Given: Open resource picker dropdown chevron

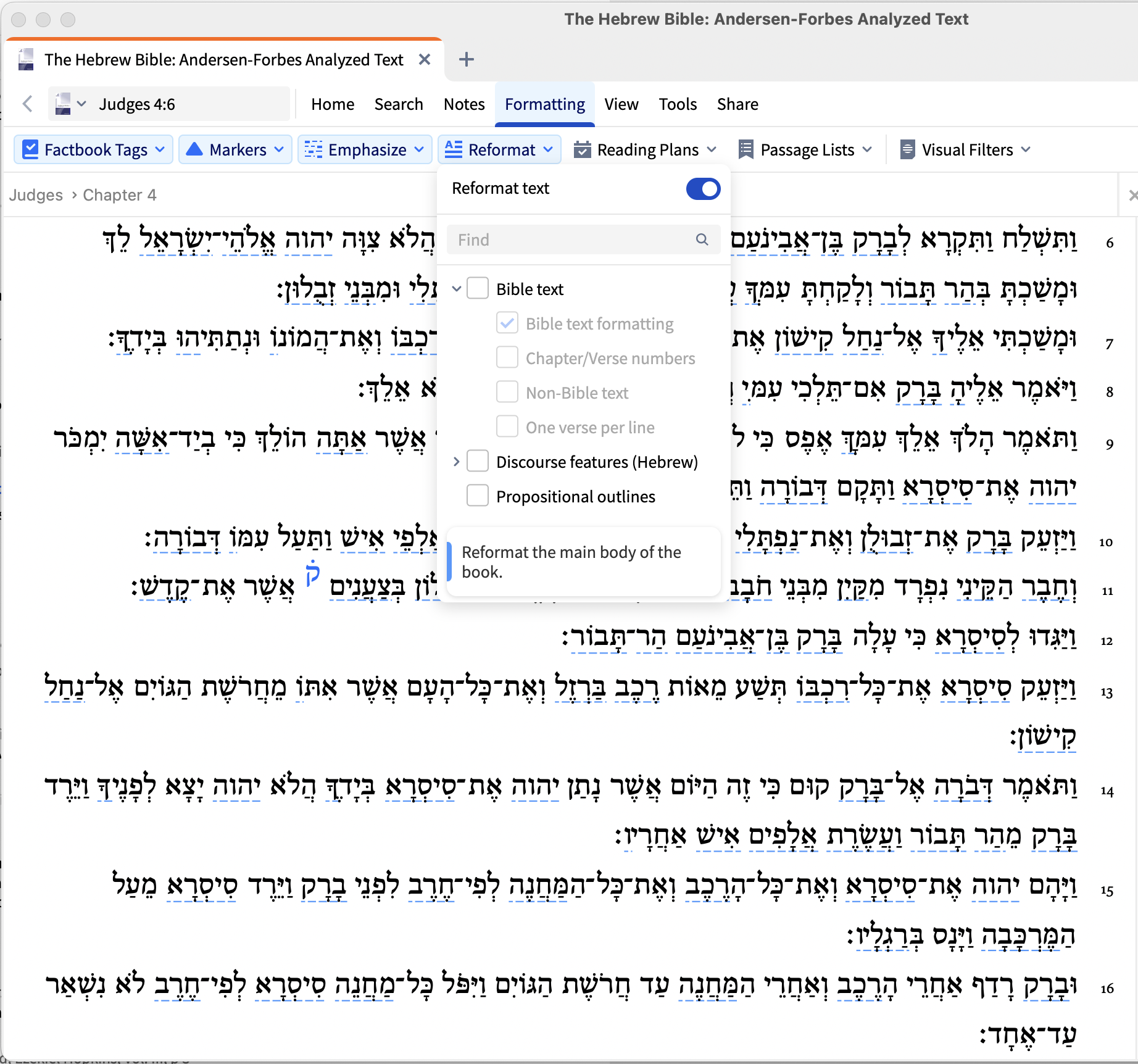Looking at the screenshot, I should 81,104.
